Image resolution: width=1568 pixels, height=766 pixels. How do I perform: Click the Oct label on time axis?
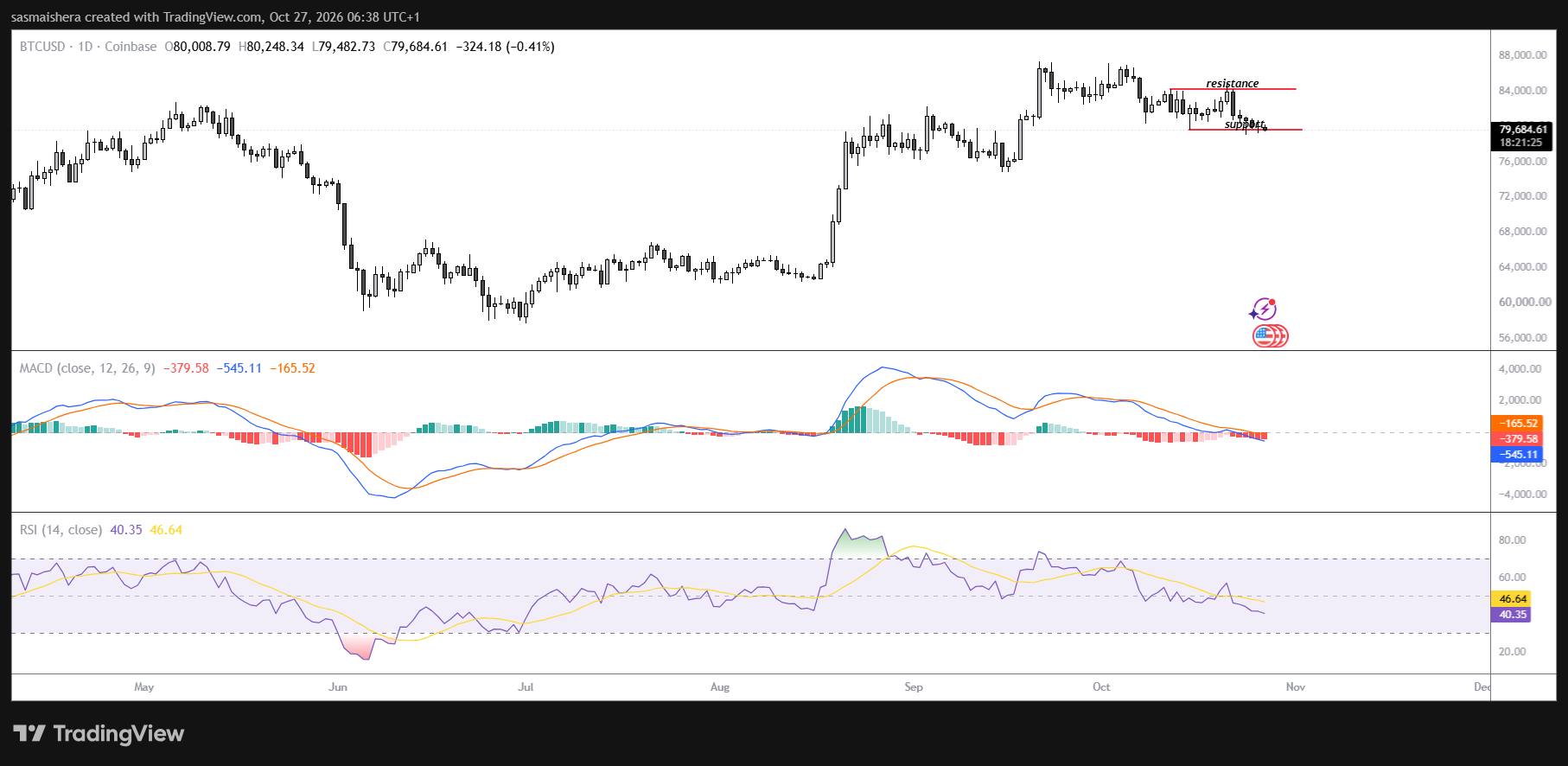tap(1101, 687)
